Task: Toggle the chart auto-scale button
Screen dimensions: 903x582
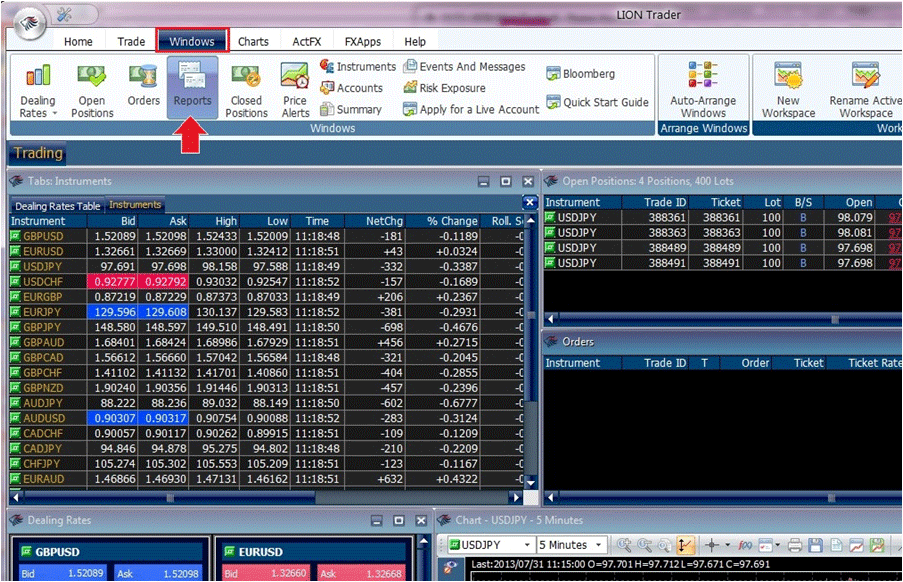Action: [x=685, y=545]
